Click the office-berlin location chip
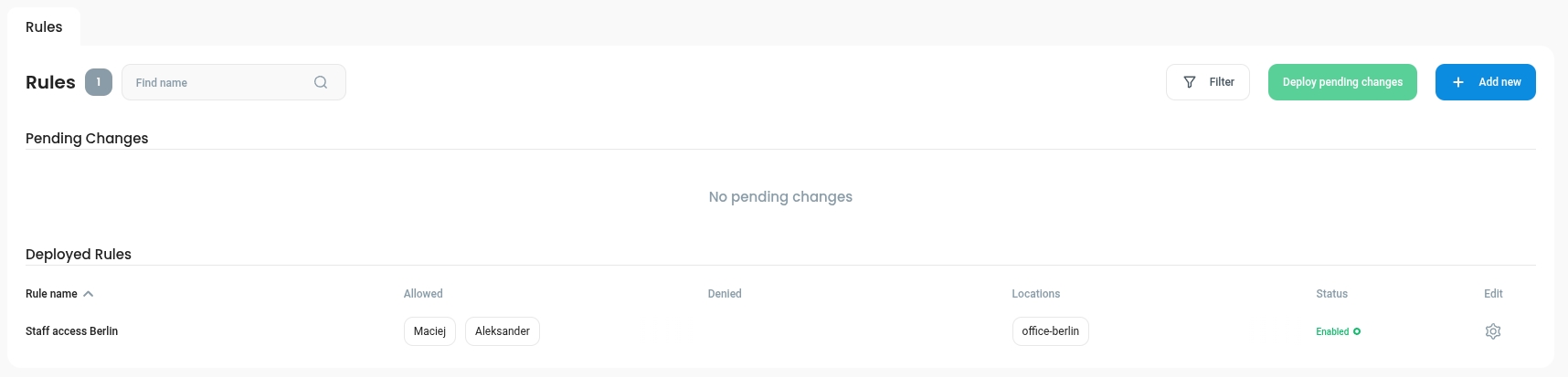1568x377 pixels. coord(1050,331)
